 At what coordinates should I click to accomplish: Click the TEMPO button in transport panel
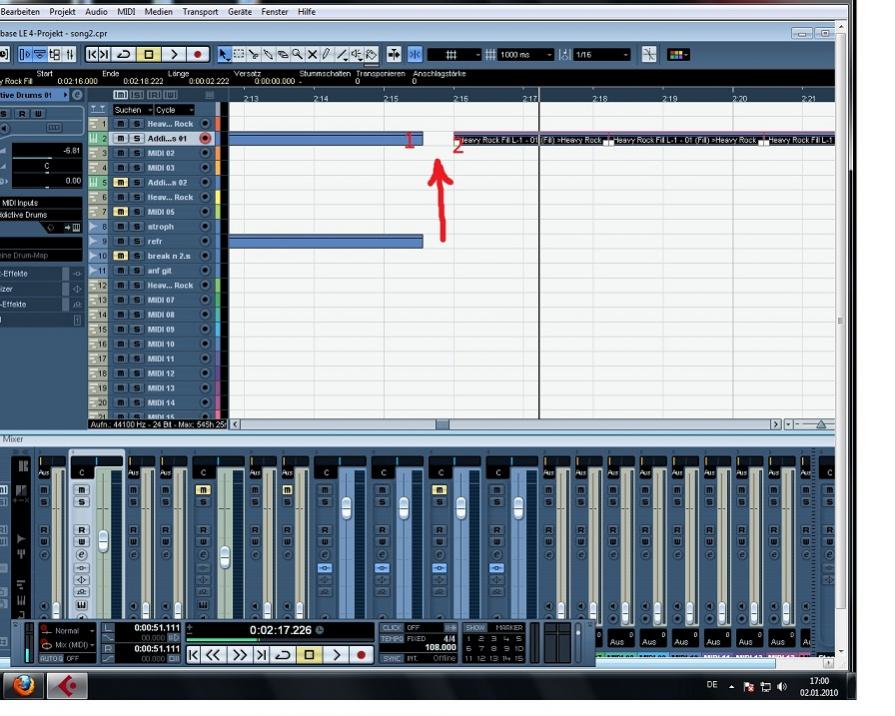(392, 639)
